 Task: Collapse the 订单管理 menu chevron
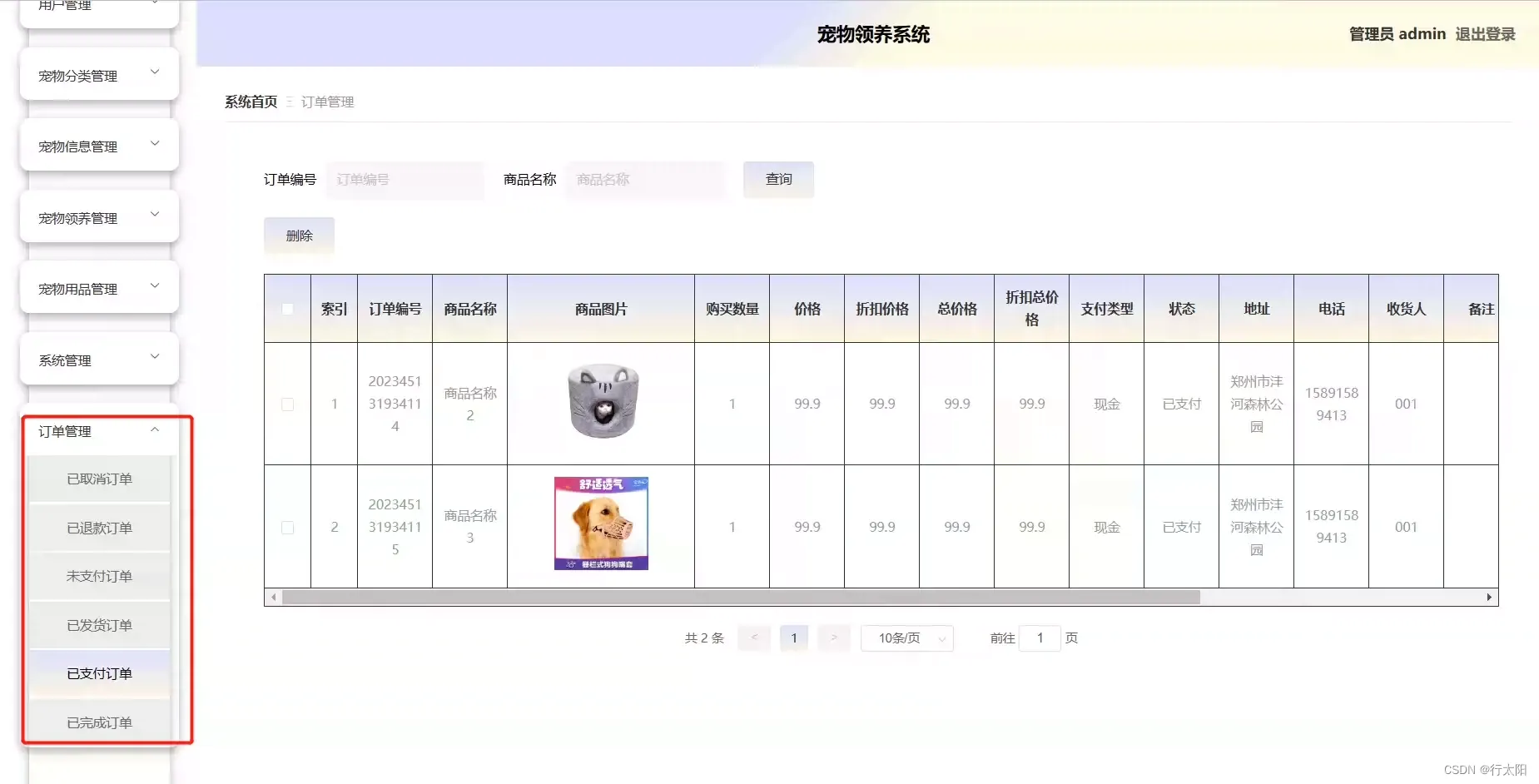[x=155, y=429]
